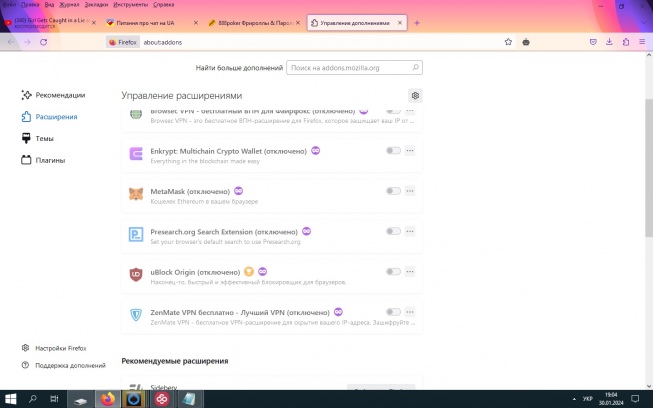Open Темы section in sidebar
The image size is (653, 408).
tap(37, 138)
